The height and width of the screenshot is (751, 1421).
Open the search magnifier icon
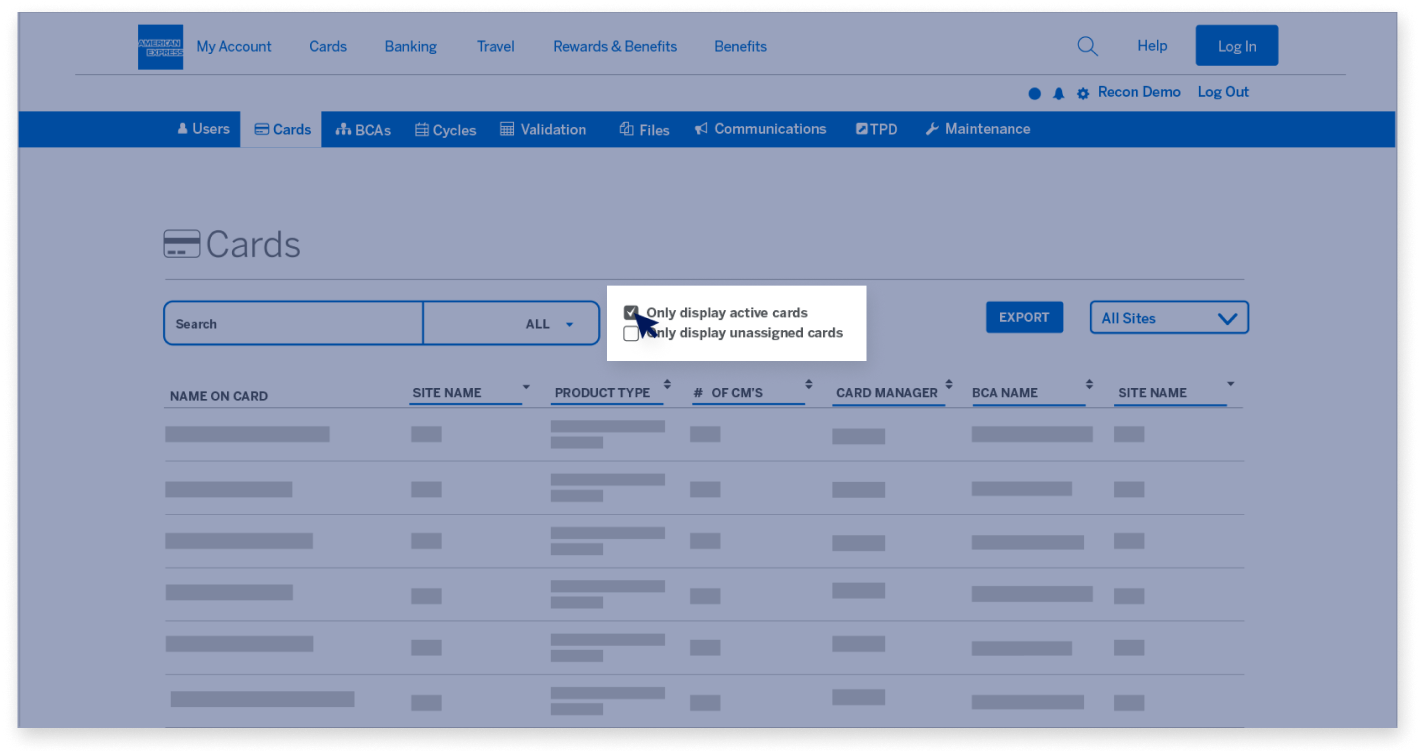point(1086,45)
